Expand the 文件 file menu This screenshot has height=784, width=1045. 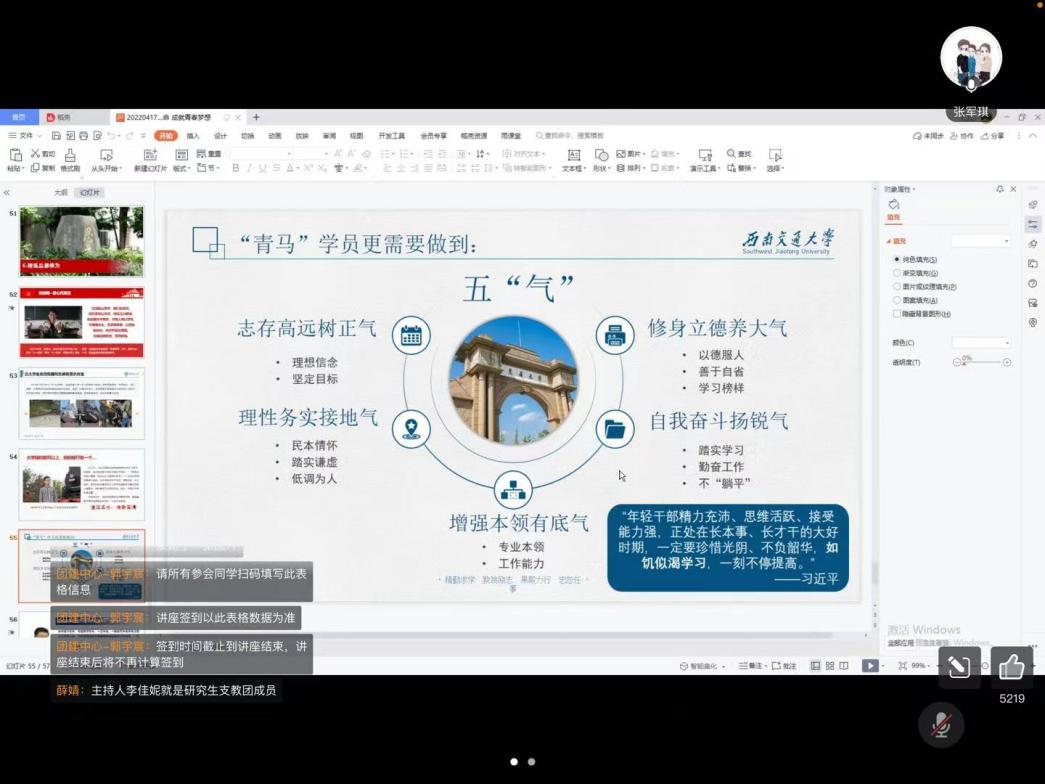click(x=22, y=136)
